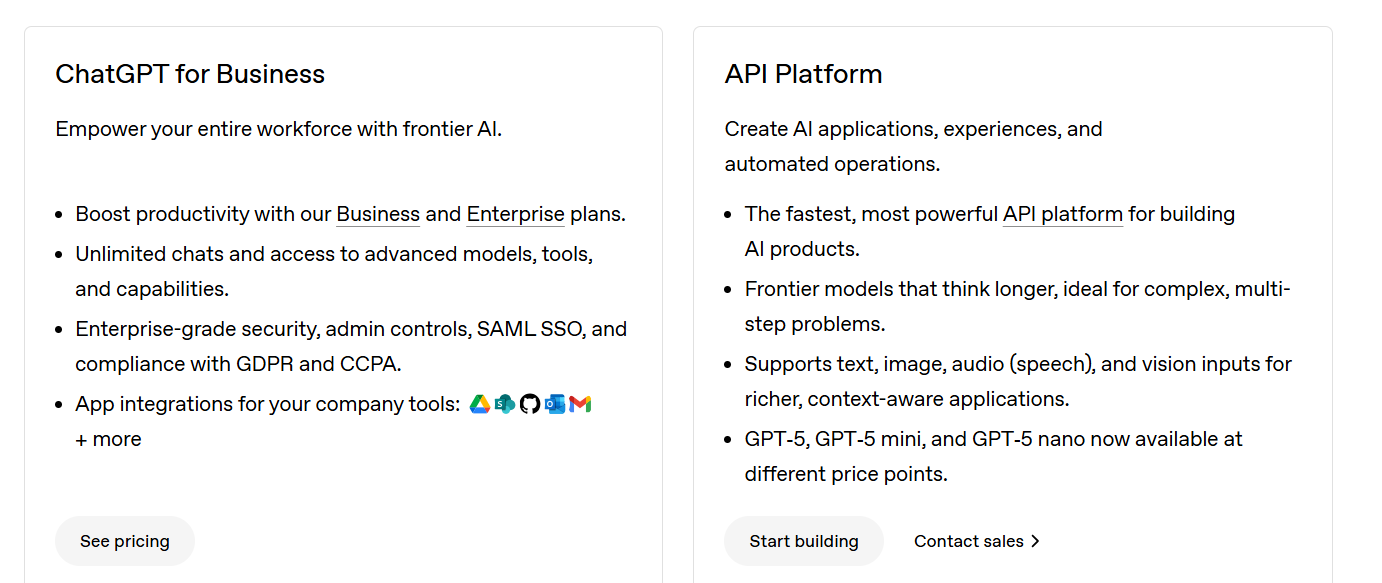The image size is (1382, 583).
Task: Click the frontier models bullet point
Action: (1017, 305)
